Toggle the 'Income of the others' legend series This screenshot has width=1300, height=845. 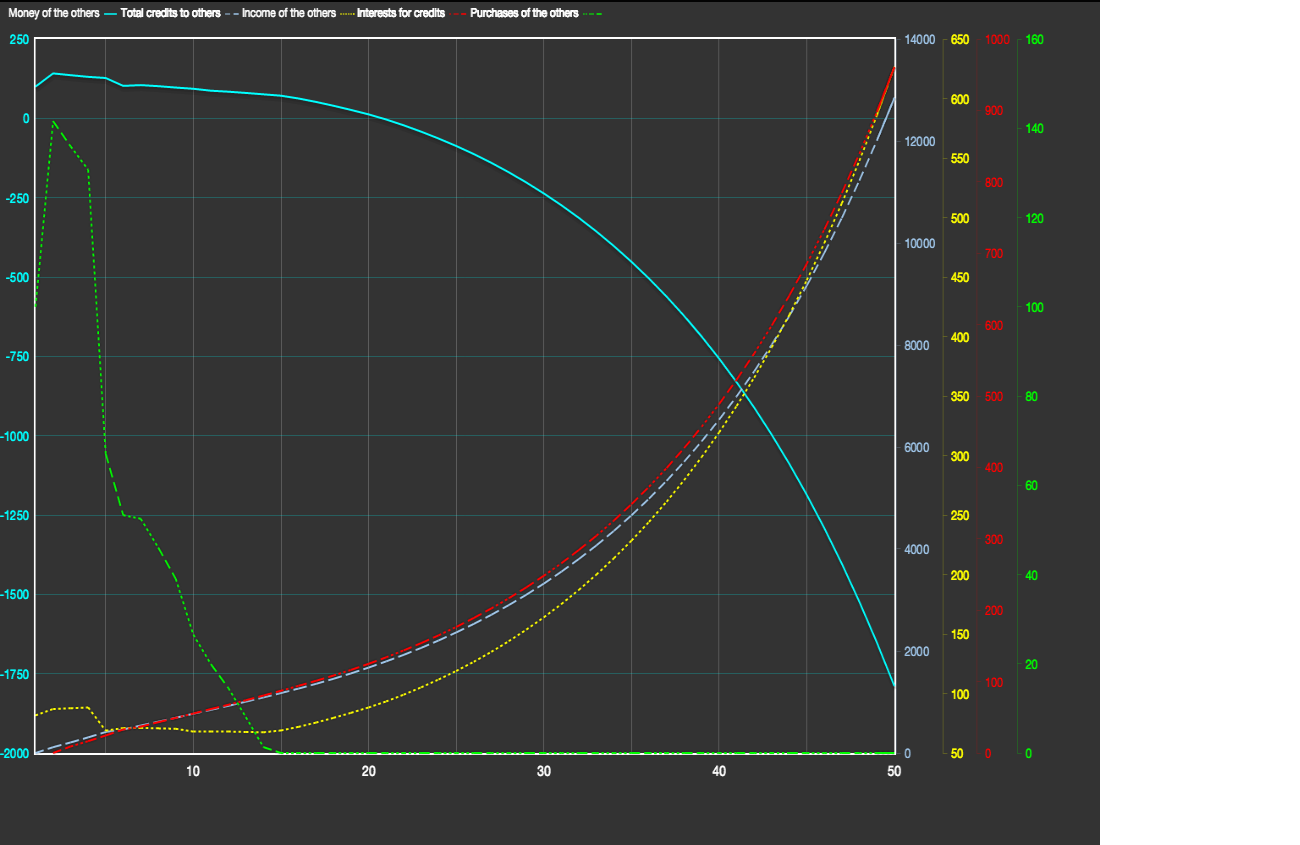289,14
